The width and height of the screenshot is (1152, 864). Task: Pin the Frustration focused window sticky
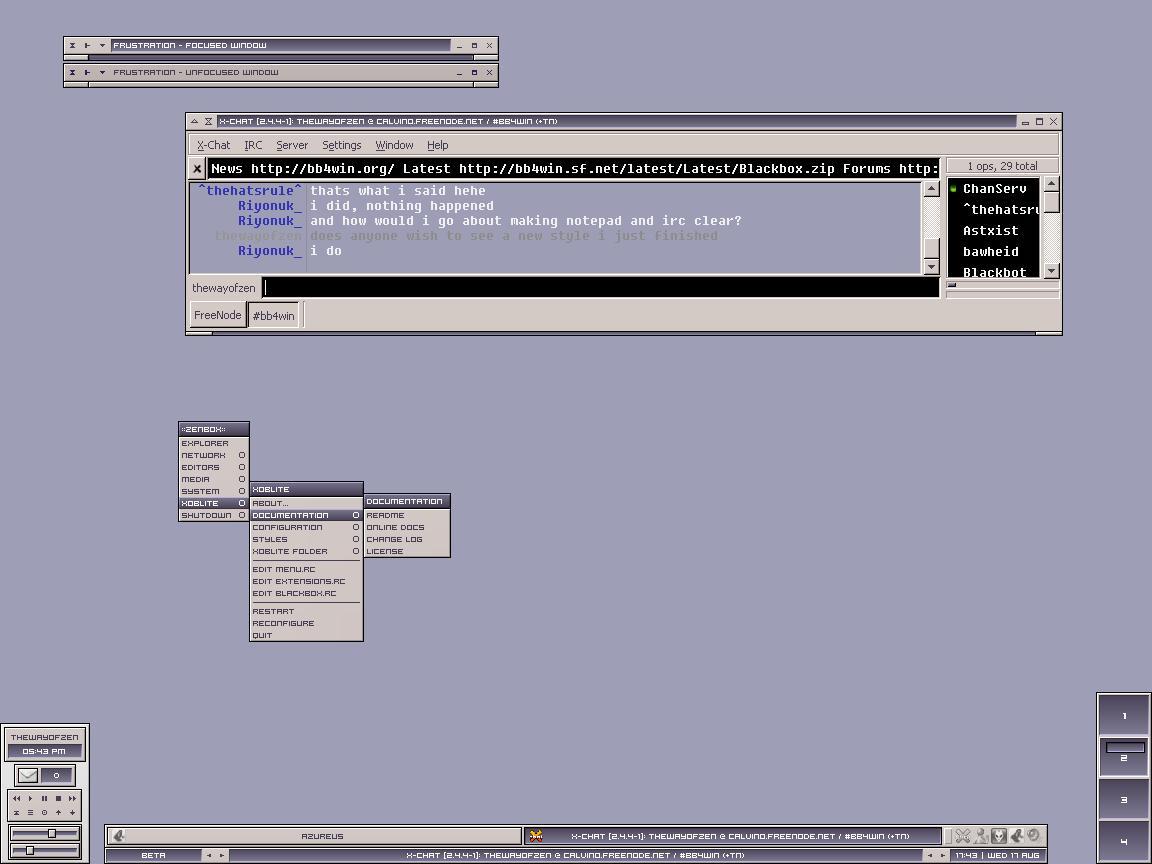[x=87, y=46]
